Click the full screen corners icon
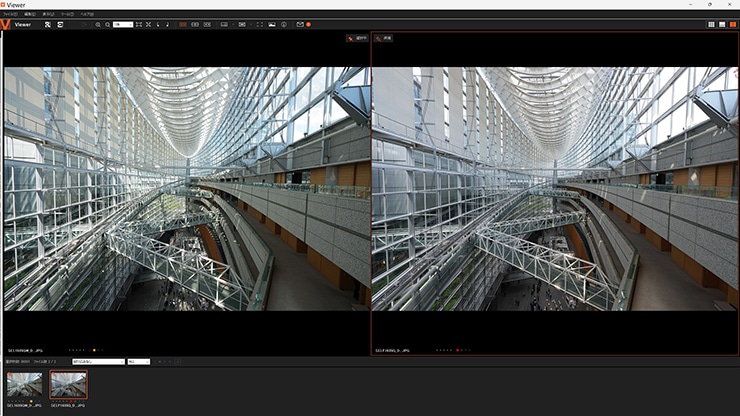 pyautogui.click(x=260, y=25)
